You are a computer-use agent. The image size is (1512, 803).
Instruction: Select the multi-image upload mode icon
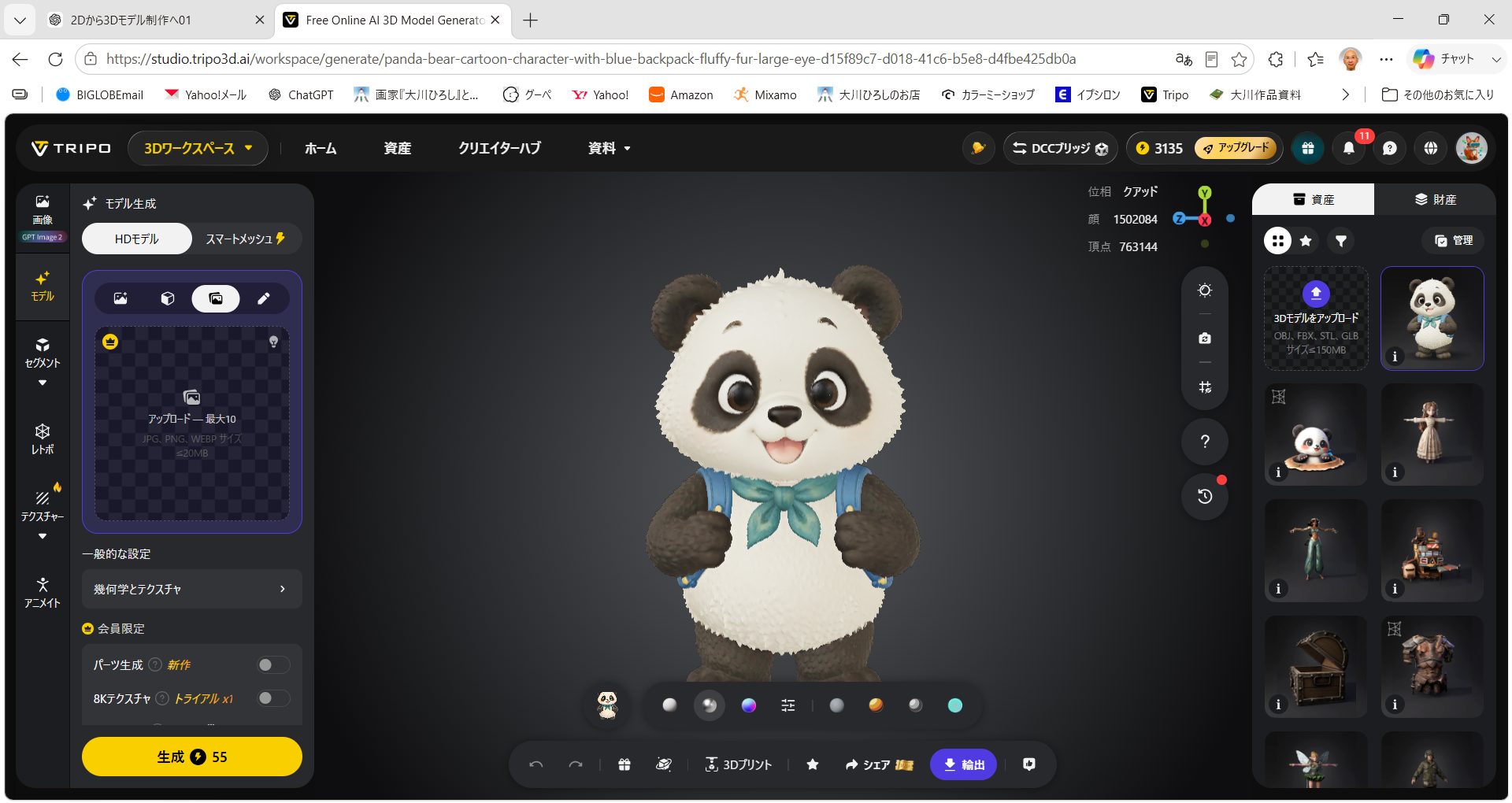[215, 298]
